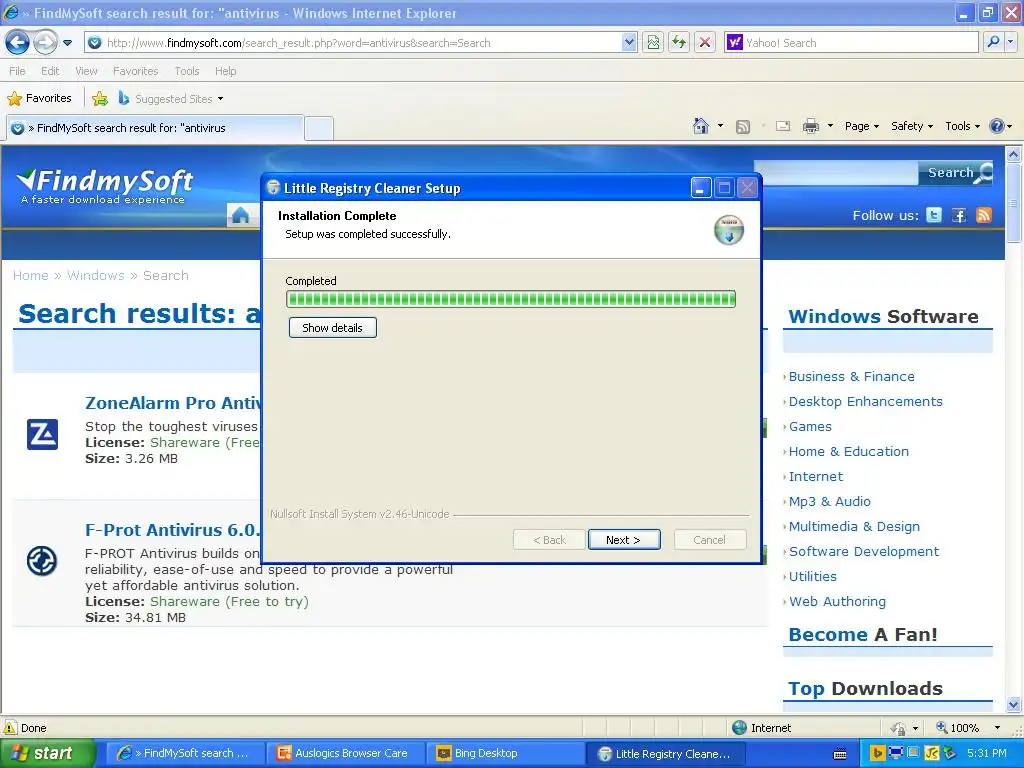
Task: Open the command bar Tools dropdown
Action: click(962, 126)
